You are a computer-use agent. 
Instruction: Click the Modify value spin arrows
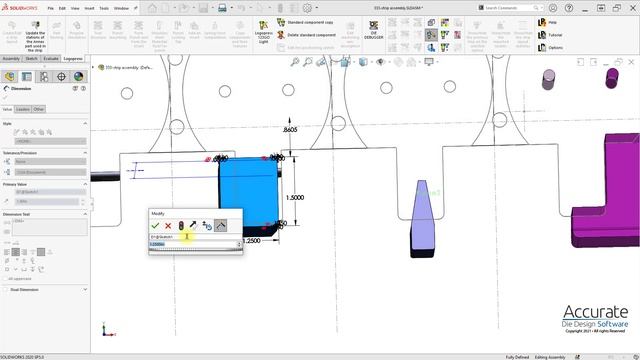(239, 244)
